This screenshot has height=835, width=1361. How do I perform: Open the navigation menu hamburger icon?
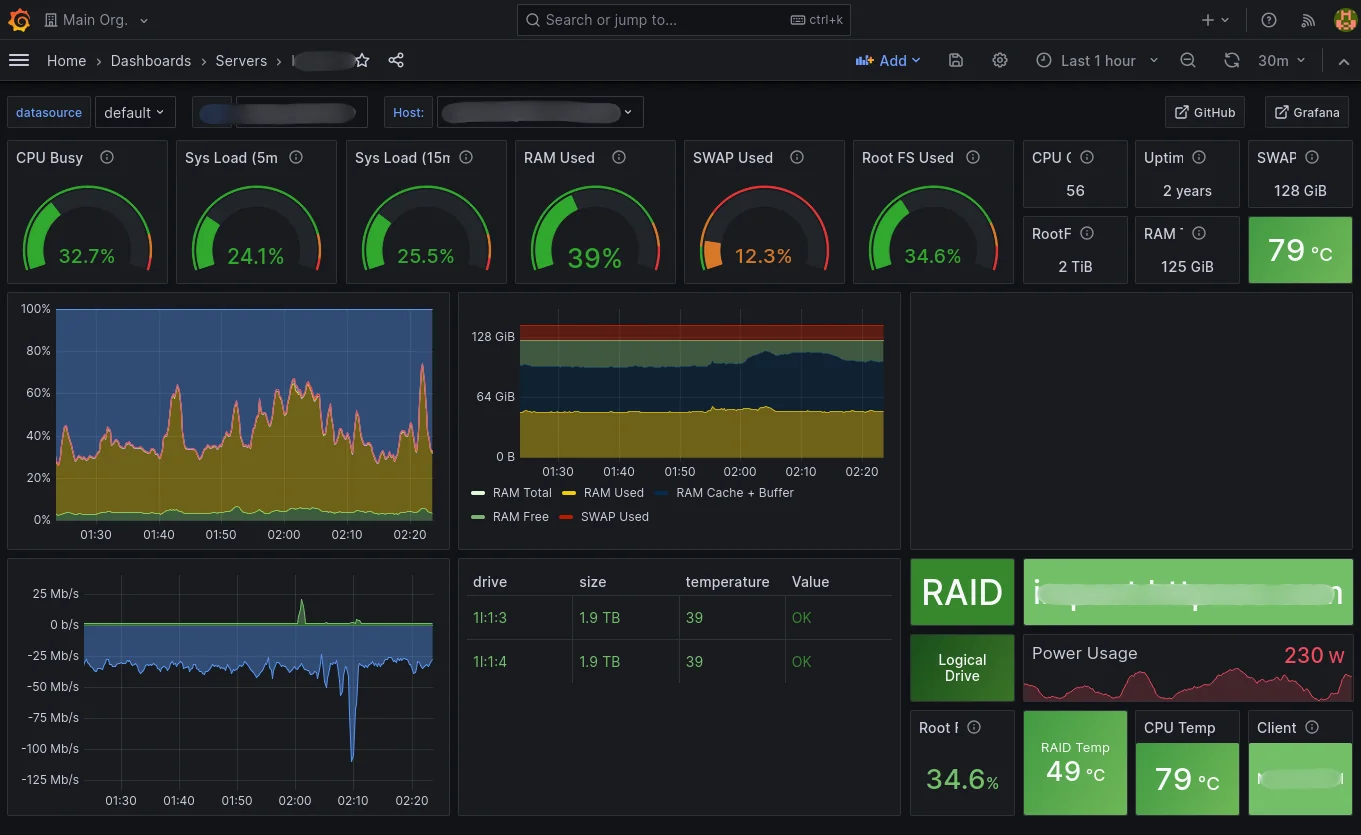pyautogui.click(x=19, y=60)
